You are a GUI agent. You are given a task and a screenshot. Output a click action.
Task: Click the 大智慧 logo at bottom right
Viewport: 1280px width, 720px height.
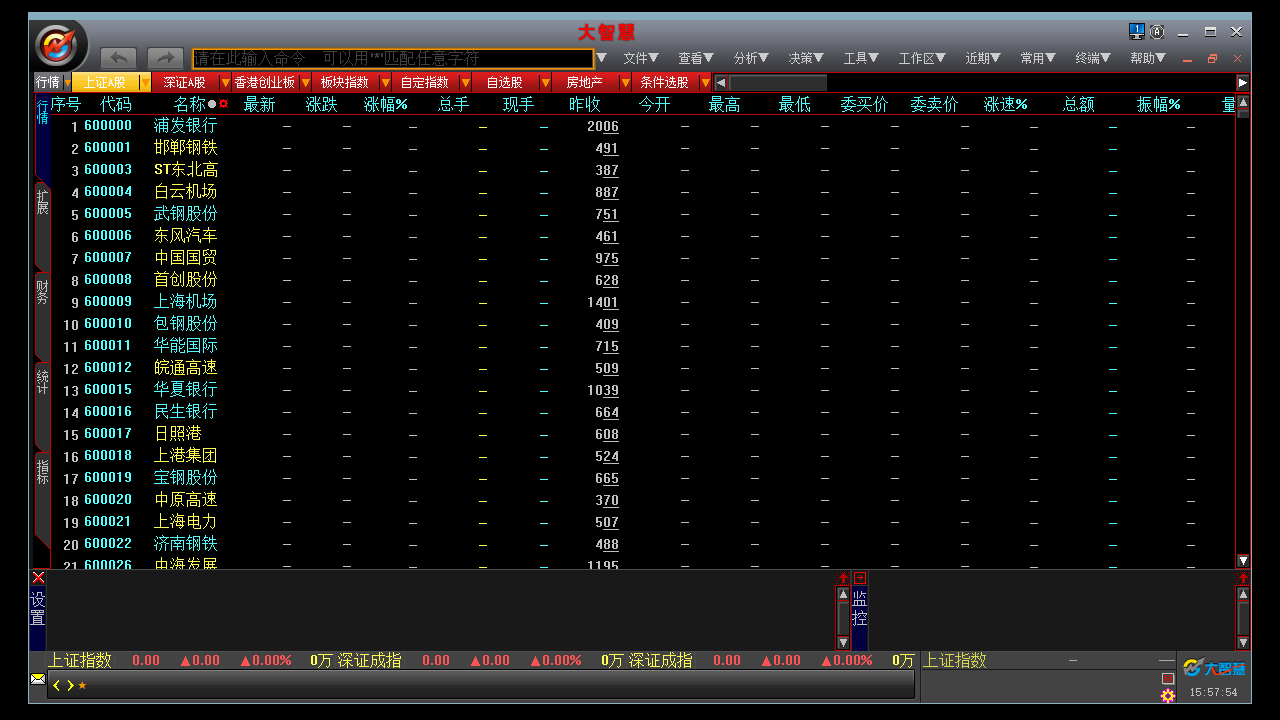(1214, 668)
